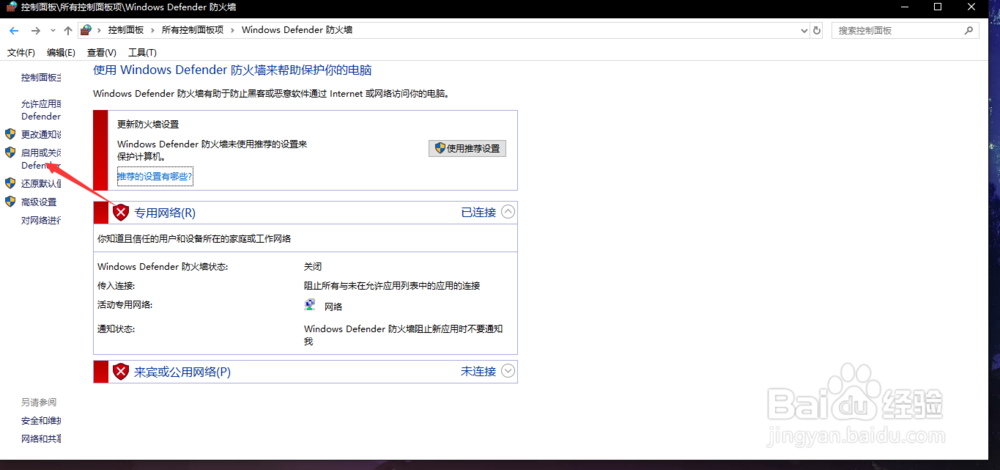This screenshot has height=470, width=1000.
Task: Click the magnifier search icon
Action: (969, 30)
